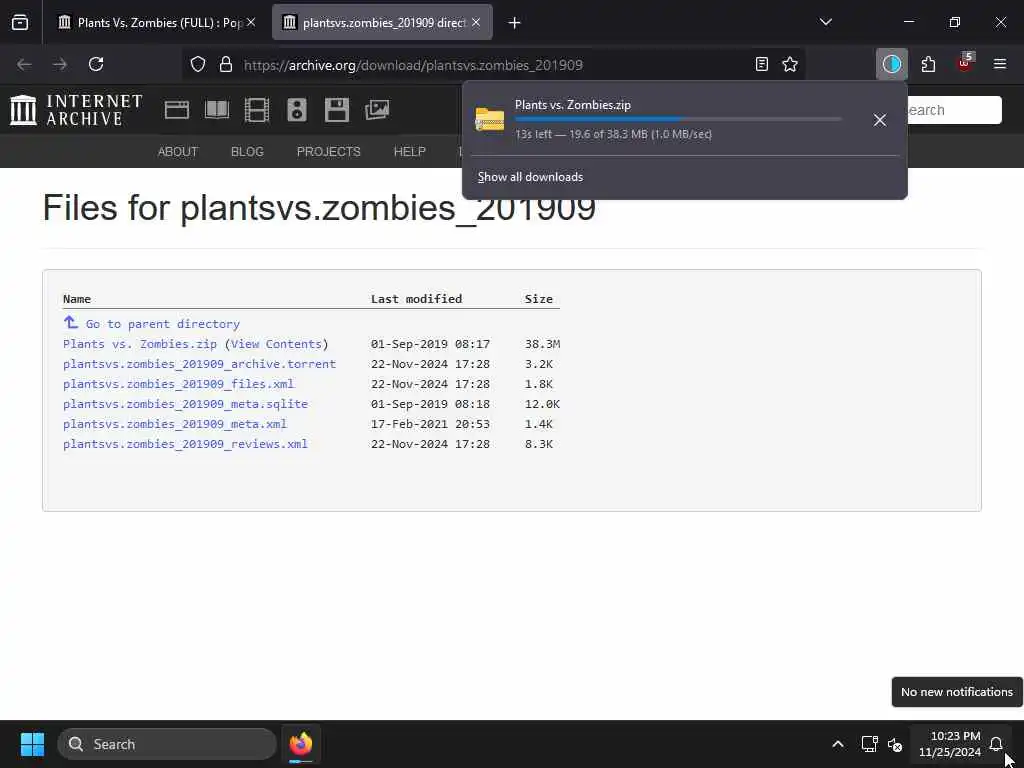Go back to previous page
This screenshot has width=1024, height=768.
click(24, 64)
